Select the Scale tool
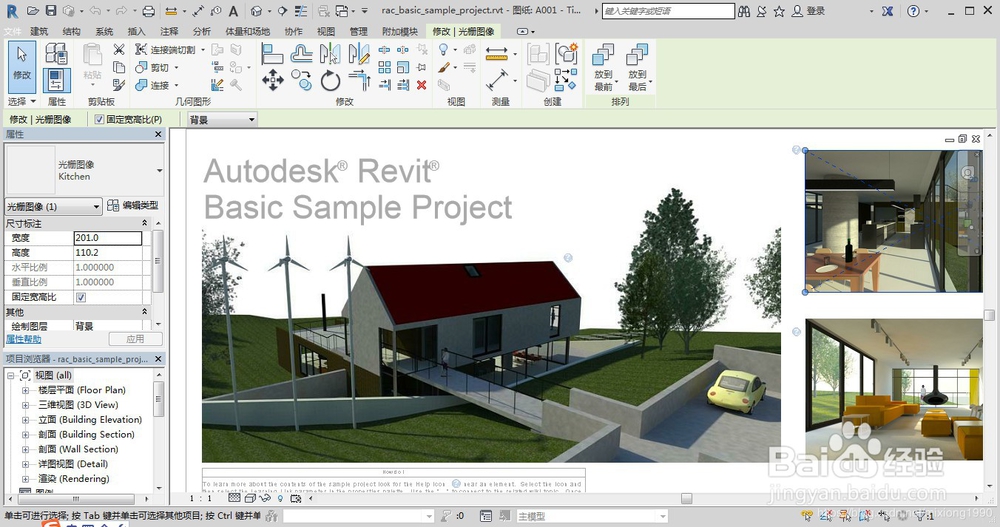 click(403, 67)
